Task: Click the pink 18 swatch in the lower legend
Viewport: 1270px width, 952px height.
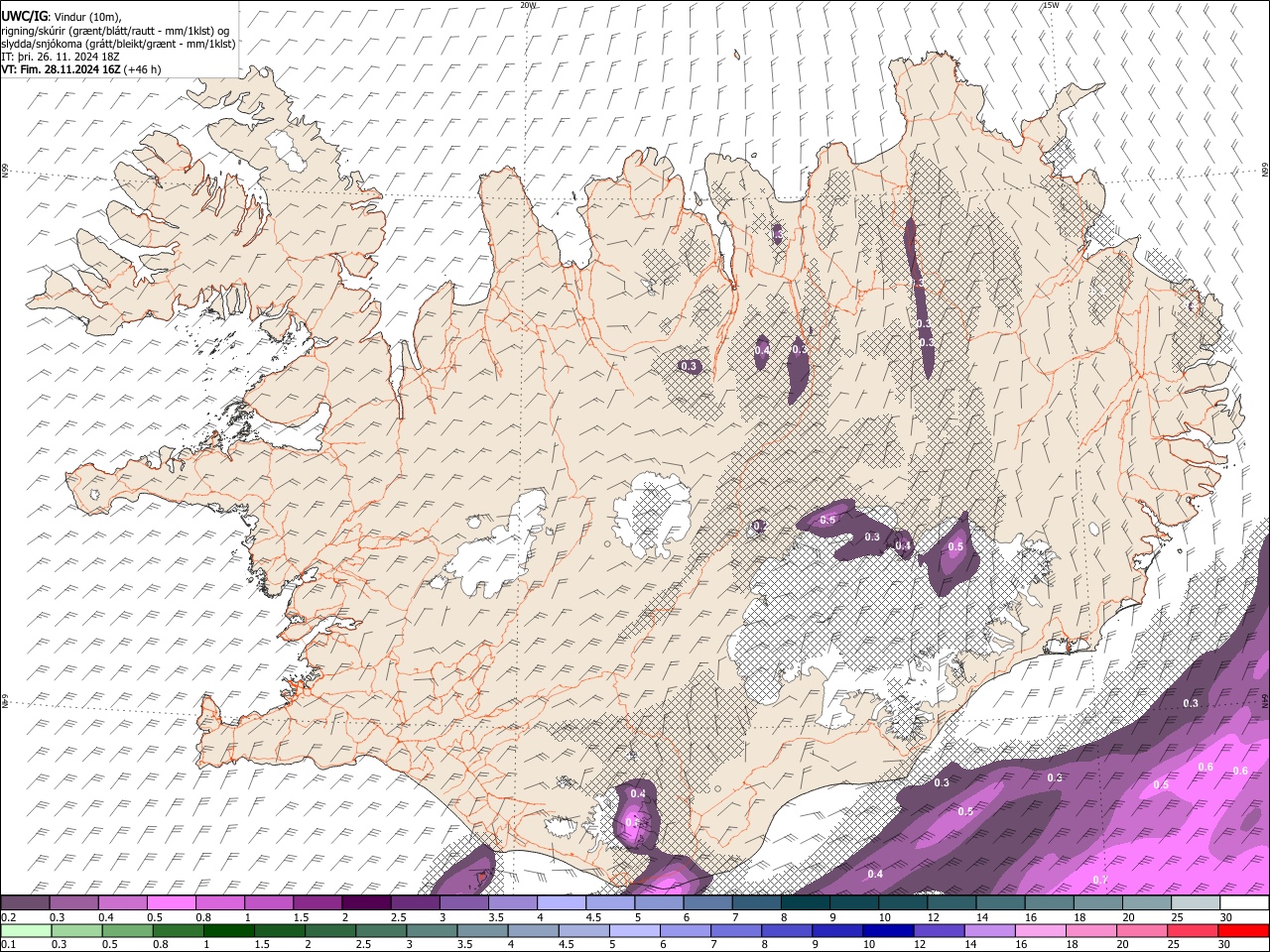Action: pyautogui.click(x=1090, y=930)
